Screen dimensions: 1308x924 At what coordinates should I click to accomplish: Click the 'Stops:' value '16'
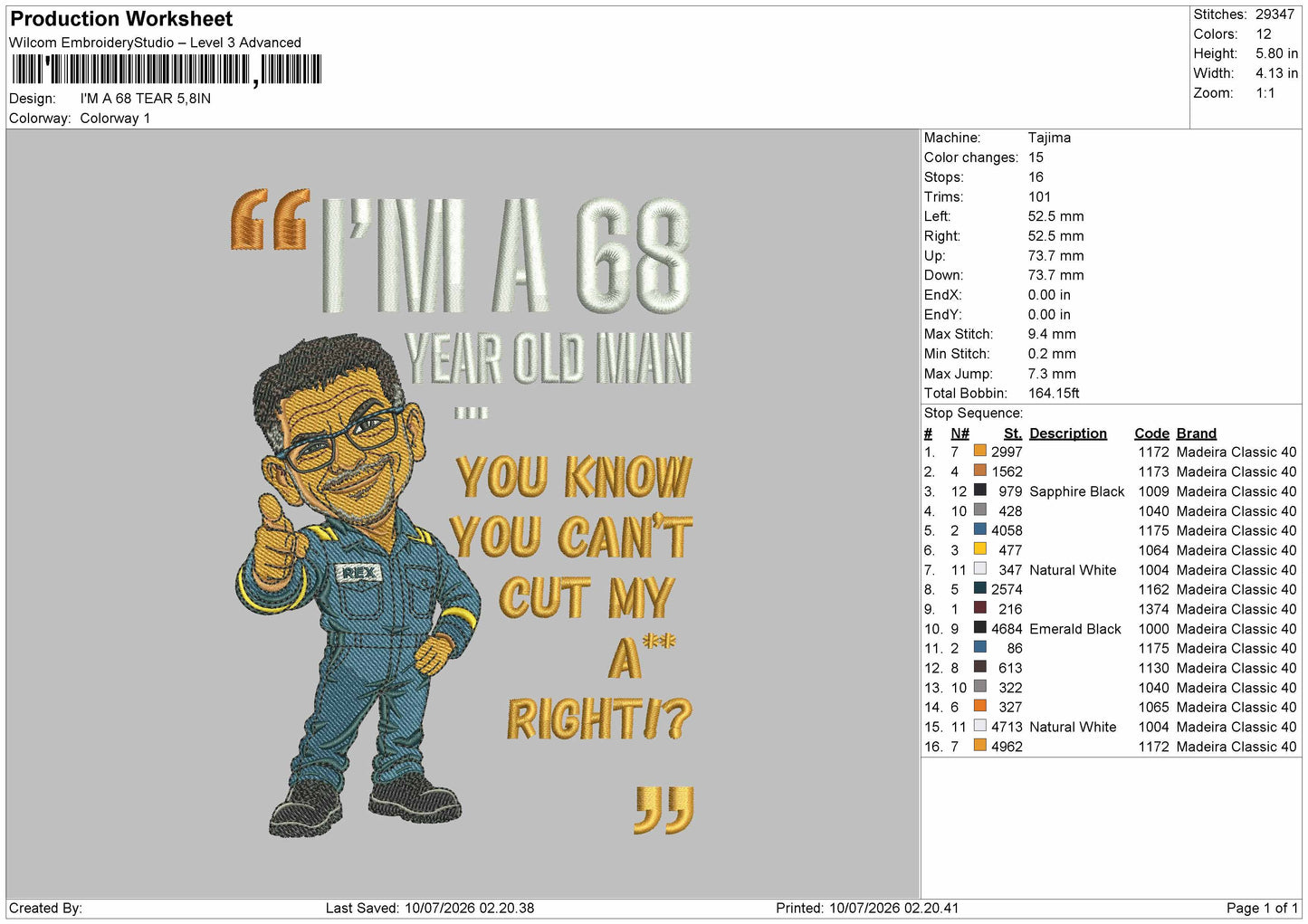point(1036,177)
